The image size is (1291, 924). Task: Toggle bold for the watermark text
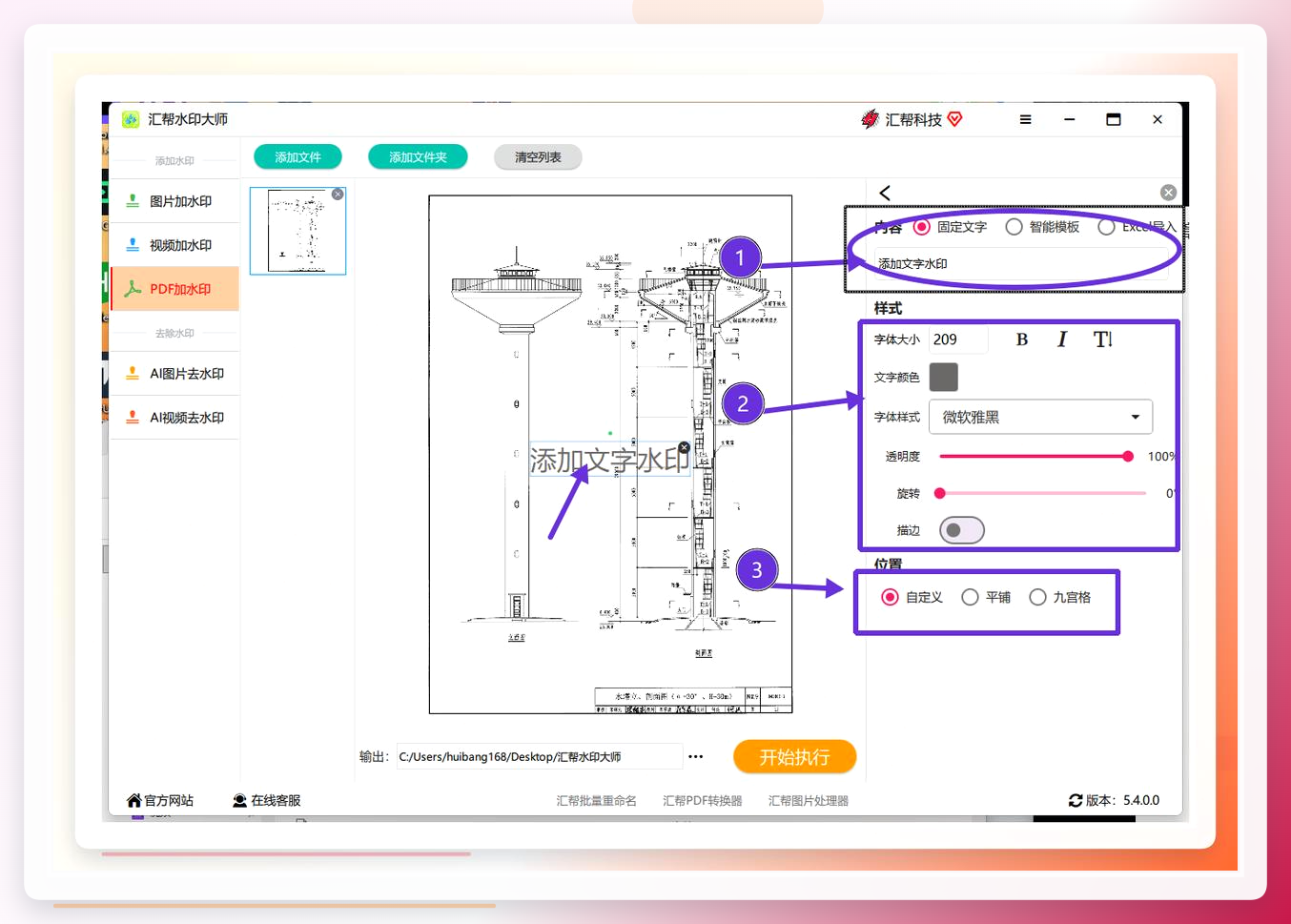click(x=1022, y=339)
